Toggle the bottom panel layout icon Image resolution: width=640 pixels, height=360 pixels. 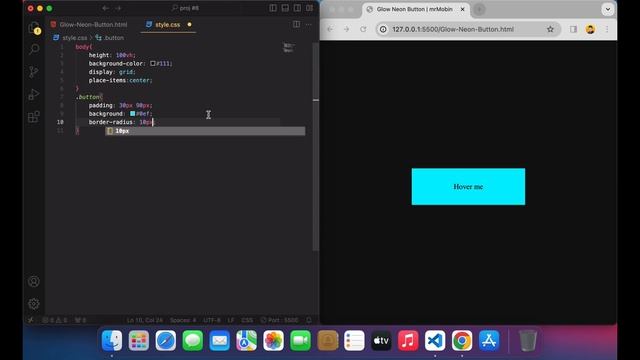[x=285, y=8]
